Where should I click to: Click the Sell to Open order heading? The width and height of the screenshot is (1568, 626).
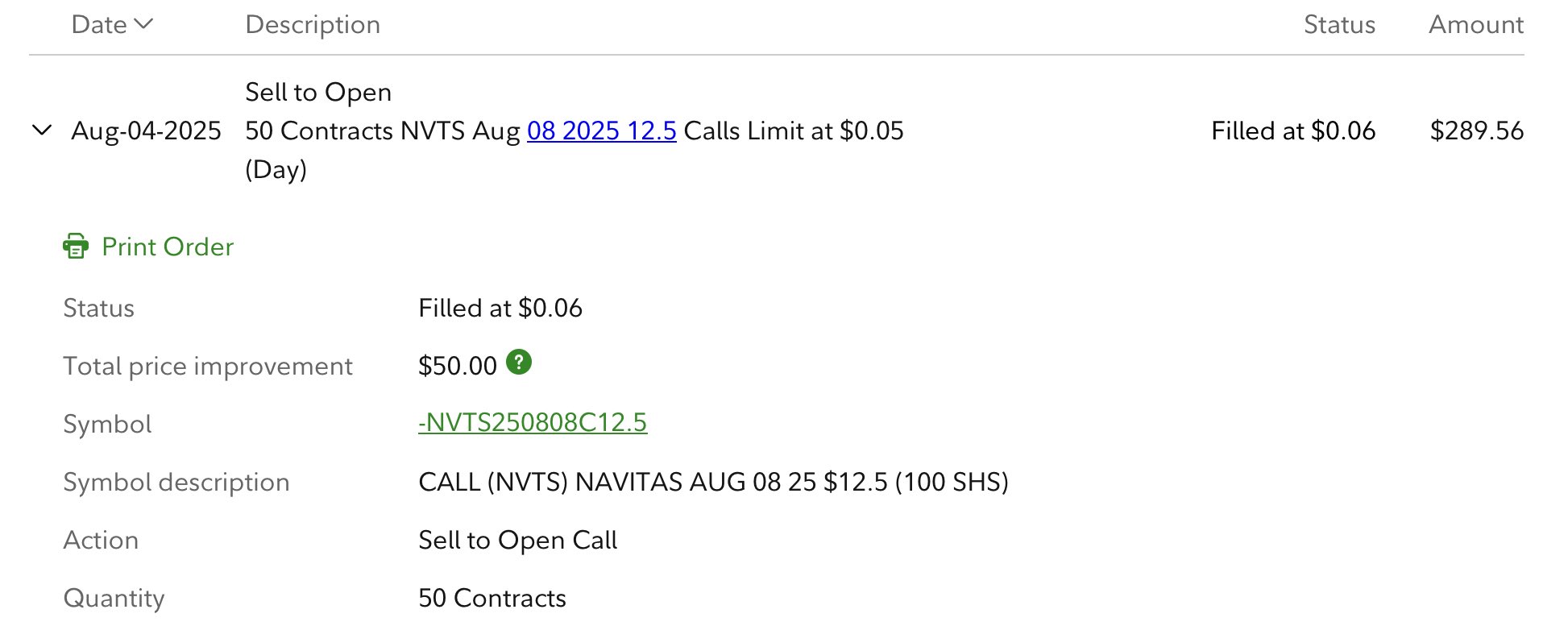pos(318,93)
